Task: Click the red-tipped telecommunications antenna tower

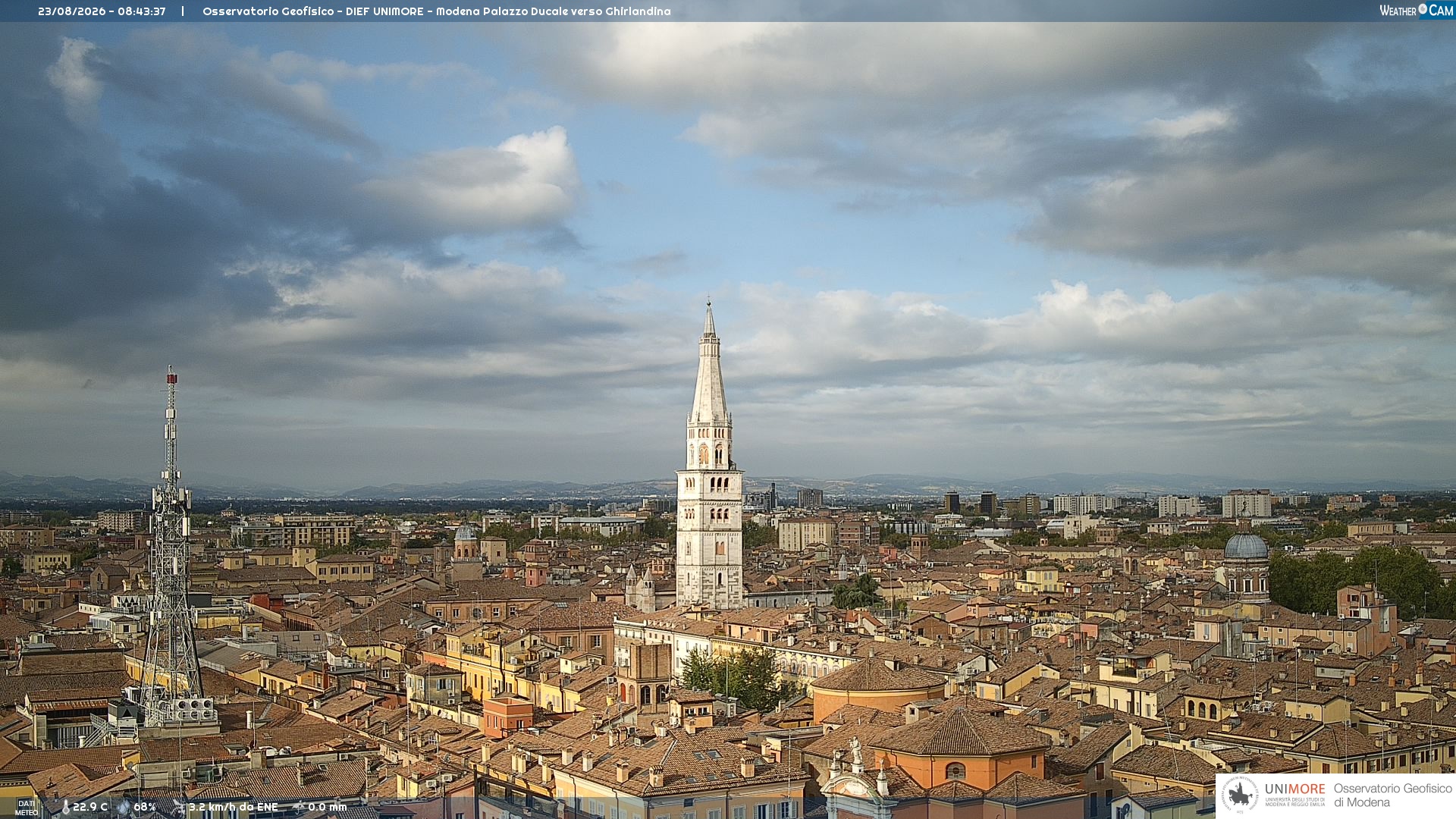Action: tap(171, 546)
